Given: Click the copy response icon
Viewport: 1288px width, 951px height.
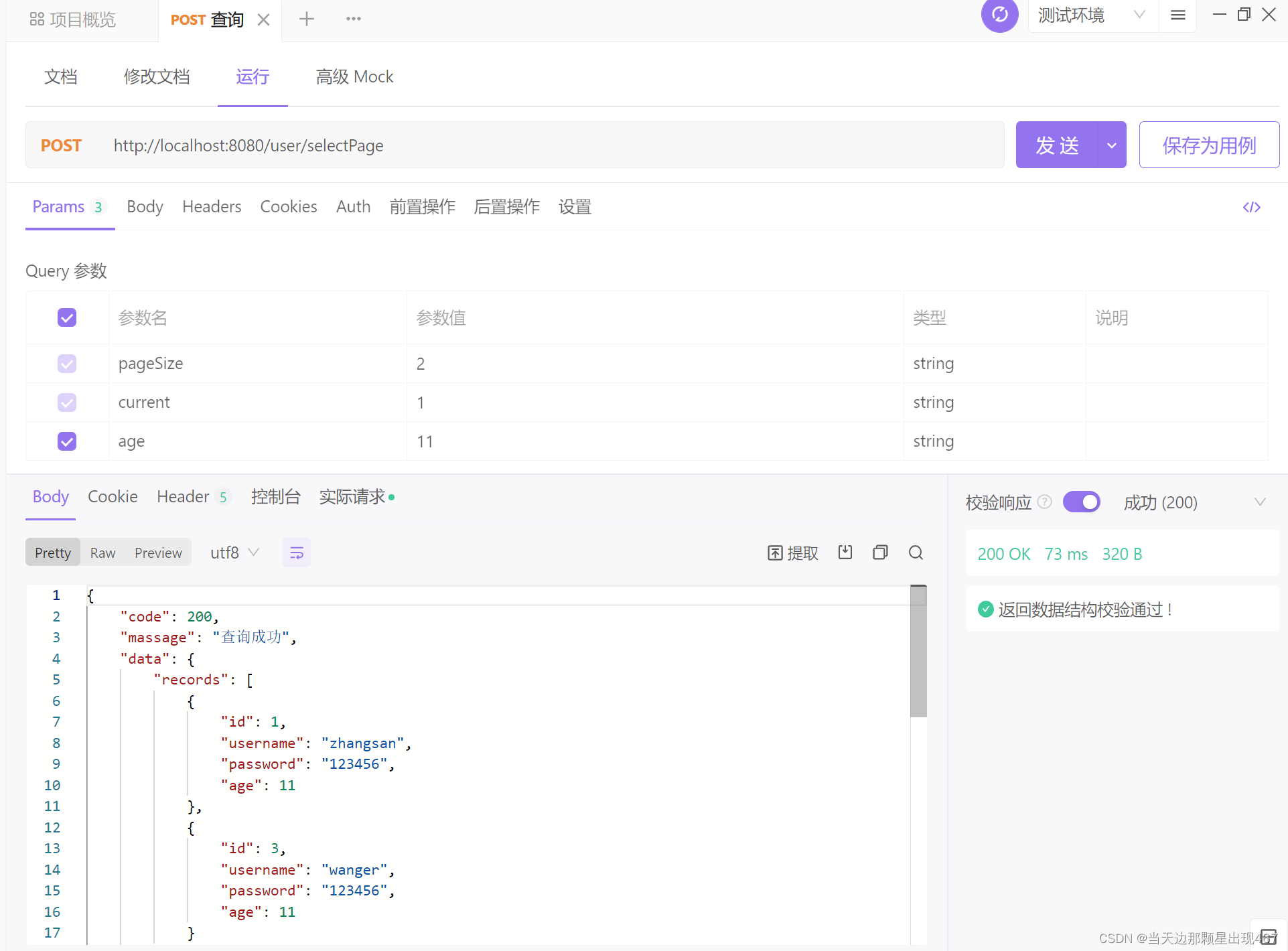Looking at the screenshot, I should tap(880, 553).
